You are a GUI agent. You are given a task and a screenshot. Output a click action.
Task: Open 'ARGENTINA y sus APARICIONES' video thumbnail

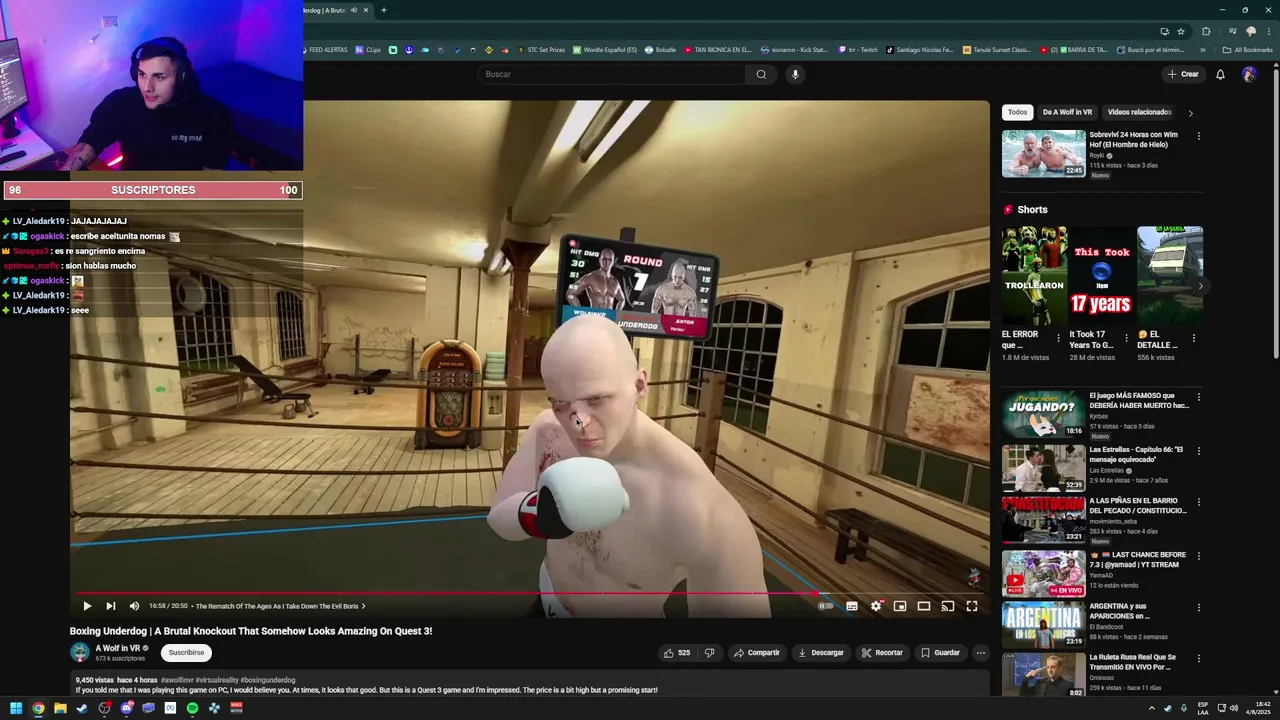[x=1044, y=624]
